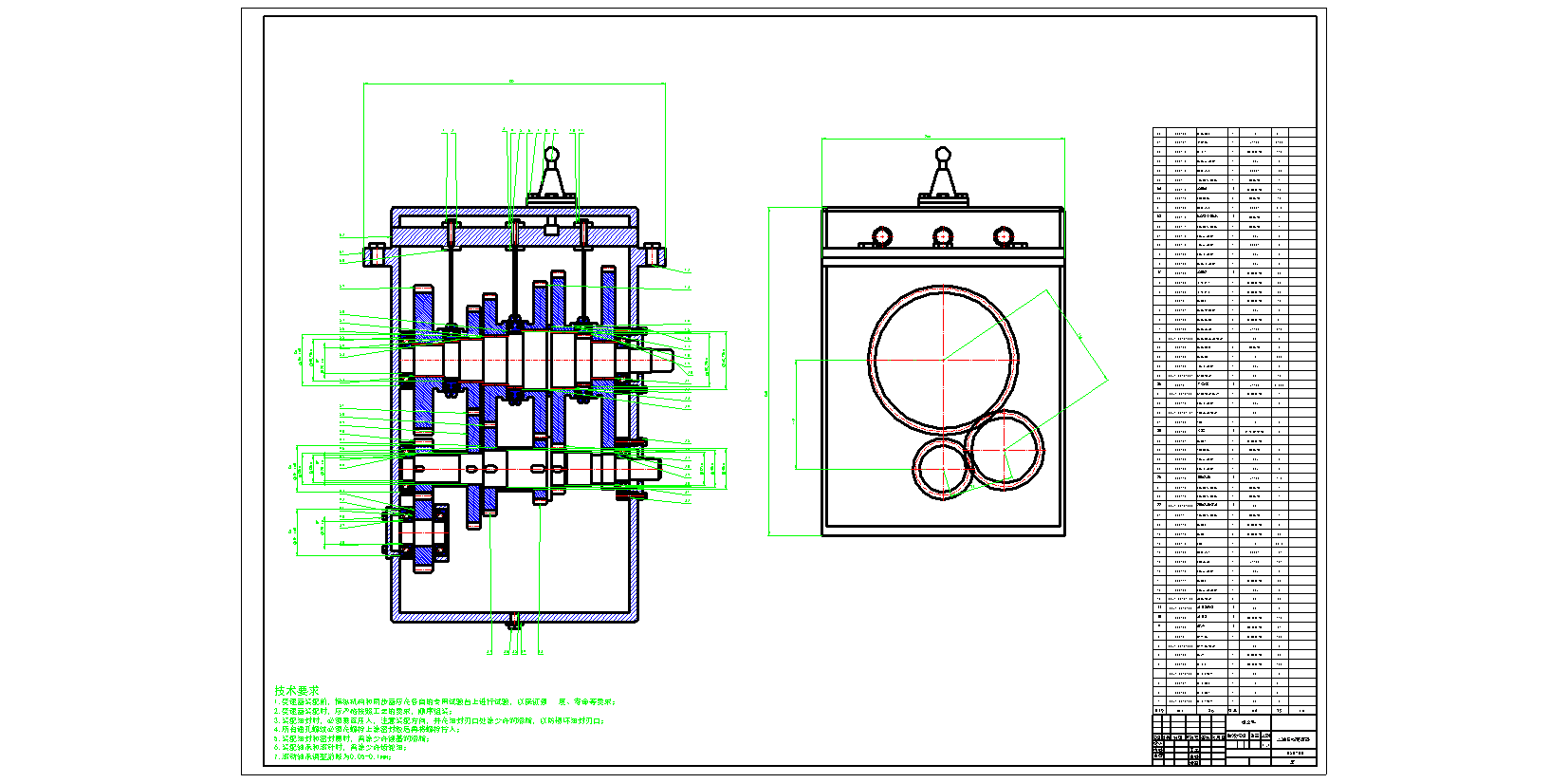Viewport: 1568px width, 783px height.
Task: Click the drawing name cell in the title block
Action: tap(1293, 738)
